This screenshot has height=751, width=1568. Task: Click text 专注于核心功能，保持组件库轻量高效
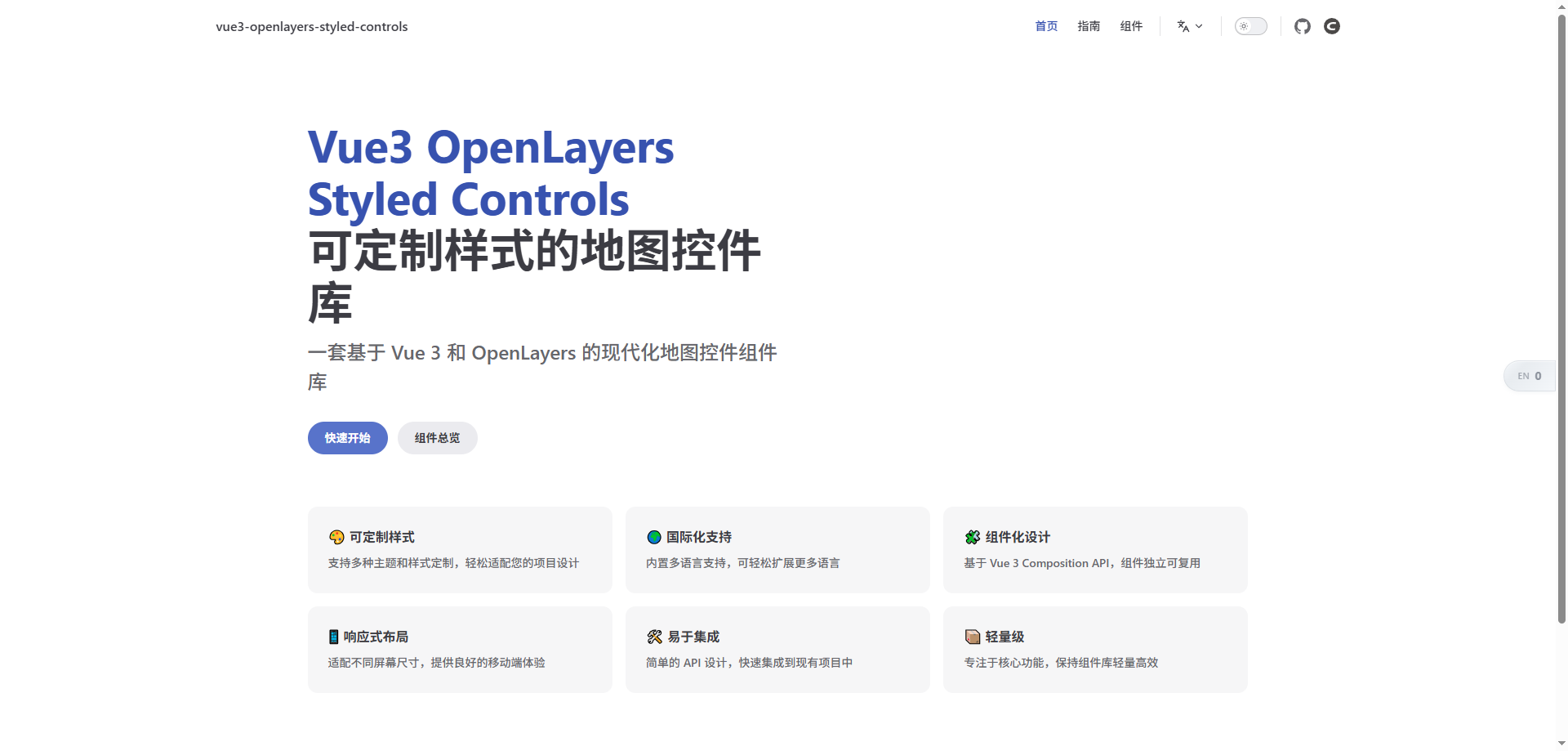tap(1061, 663)
